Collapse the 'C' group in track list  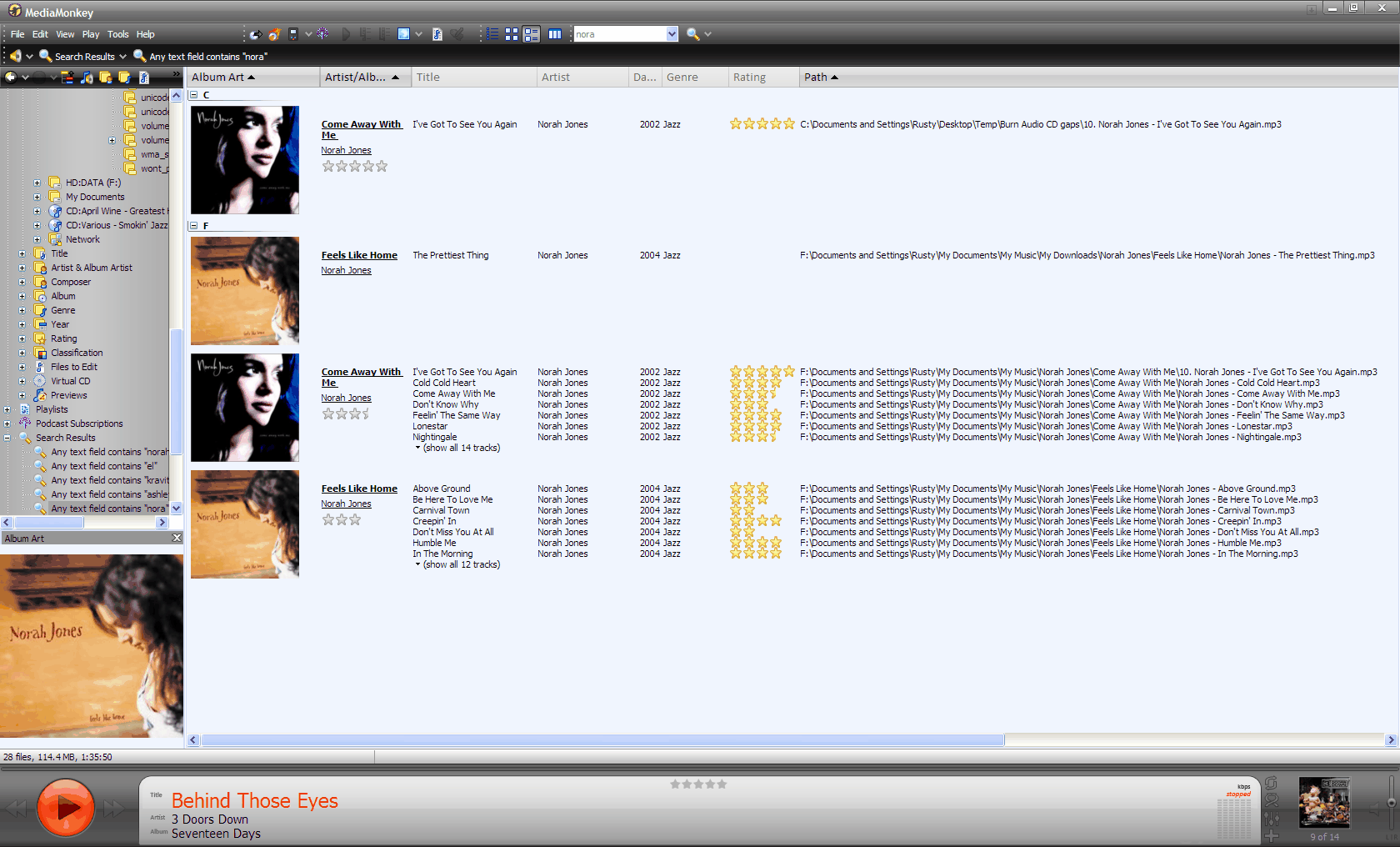(193, 95)
